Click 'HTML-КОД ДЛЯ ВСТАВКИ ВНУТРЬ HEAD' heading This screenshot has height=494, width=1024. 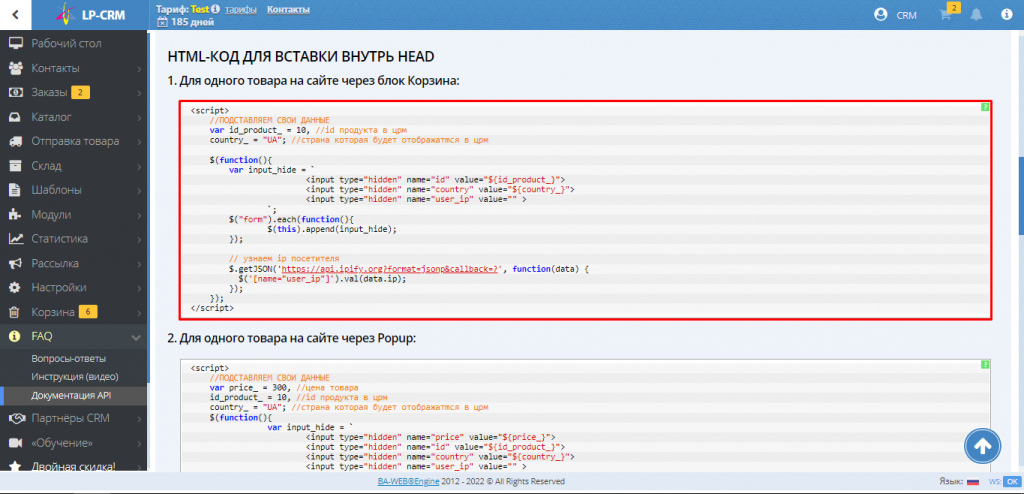(301, 56)
